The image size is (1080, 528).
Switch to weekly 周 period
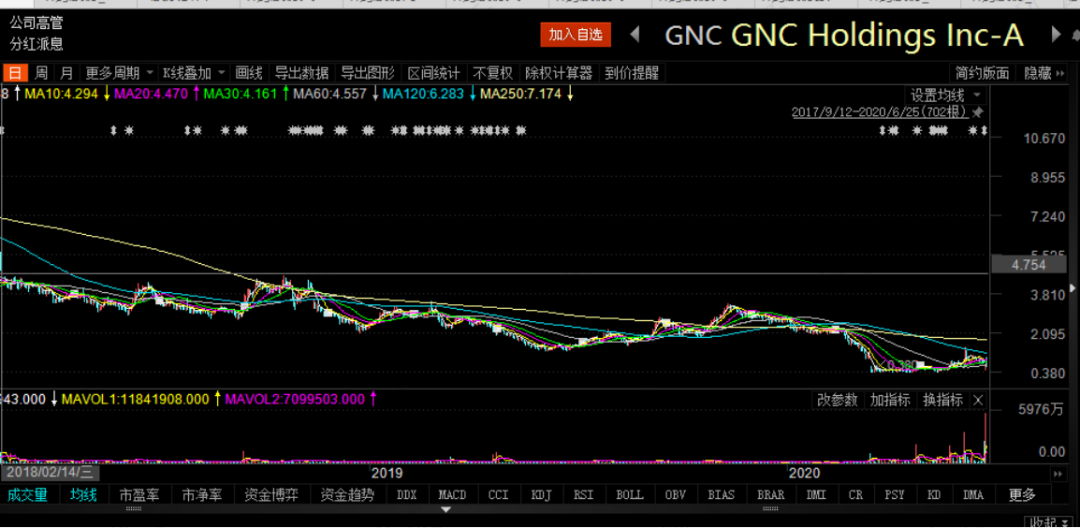(x=41, y=73)
